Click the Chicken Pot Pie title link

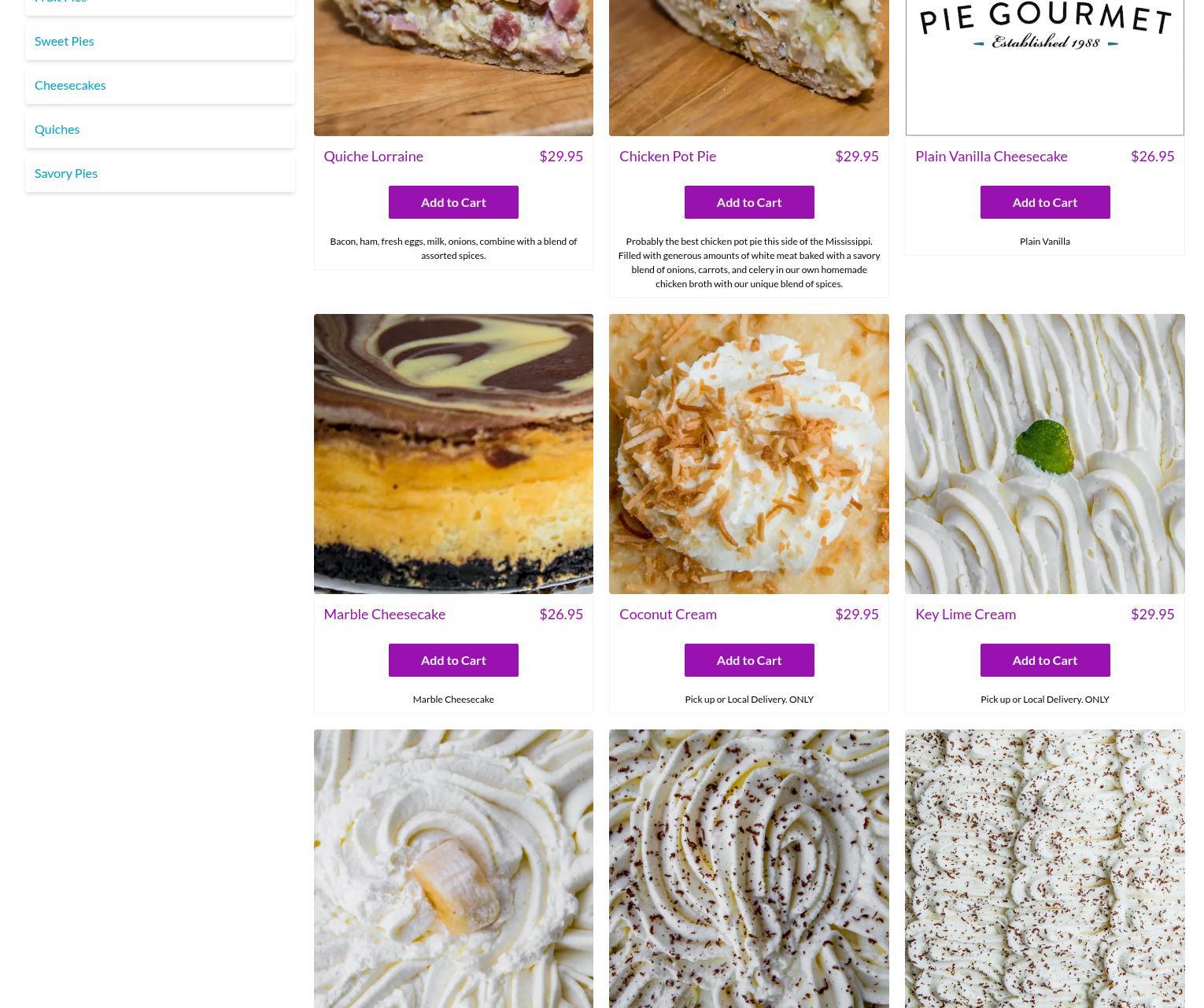tap(667, 156)
